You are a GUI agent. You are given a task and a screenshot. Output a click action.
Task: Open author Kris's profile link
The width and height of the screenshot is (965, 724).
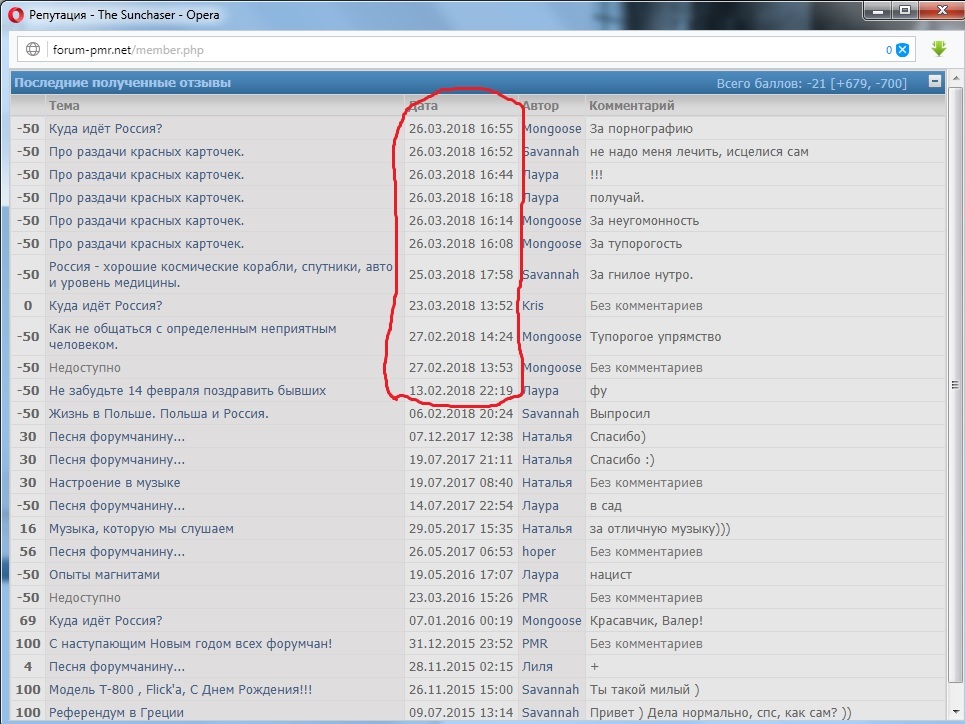534,306
